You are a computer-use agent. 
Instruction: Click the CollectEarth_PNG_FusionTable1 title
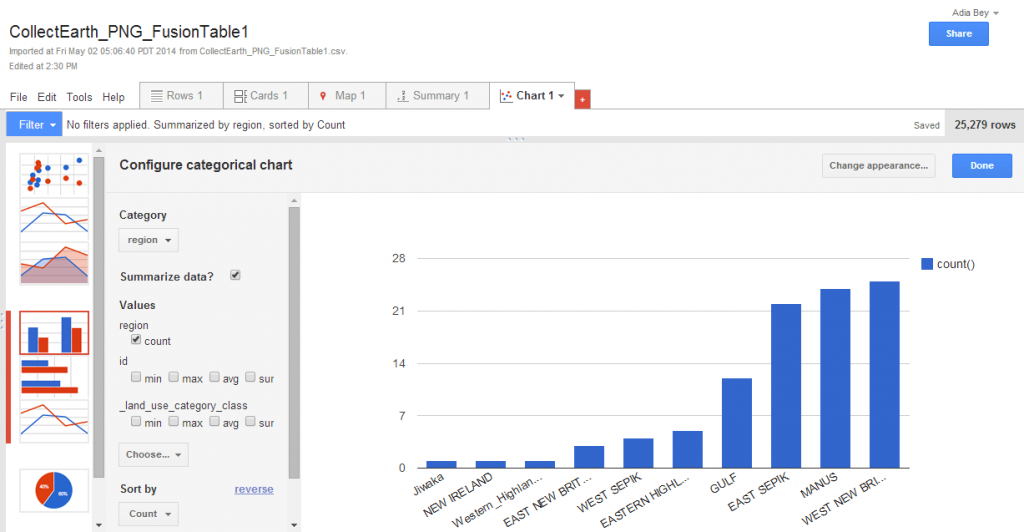pyautogui.click(x=129, y=32)
